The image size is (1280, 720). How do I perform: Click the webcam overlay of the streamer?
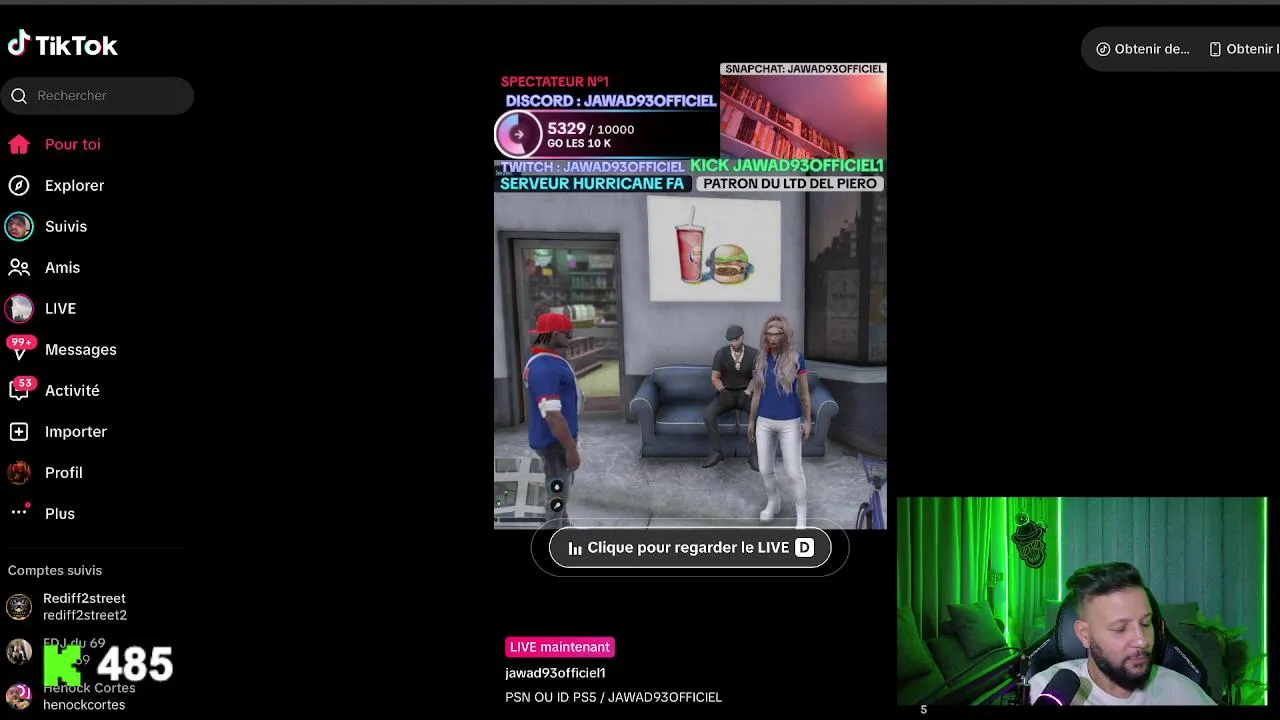click(1081, 601)
